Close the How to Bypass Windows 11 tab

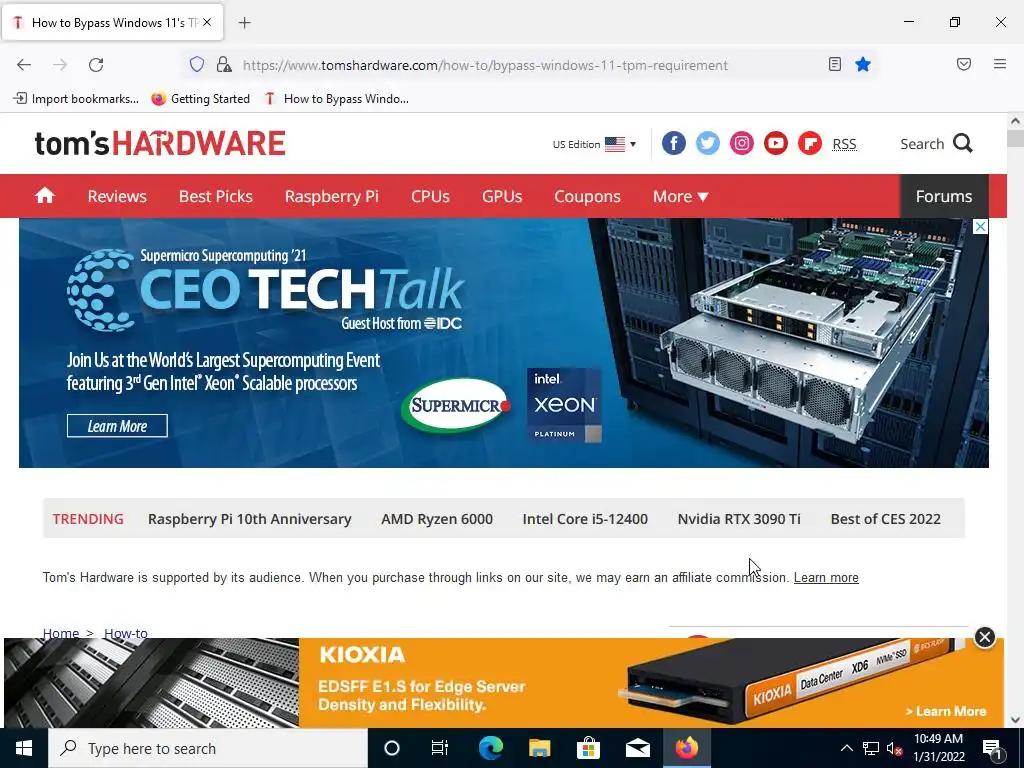[x=207, y=22]
